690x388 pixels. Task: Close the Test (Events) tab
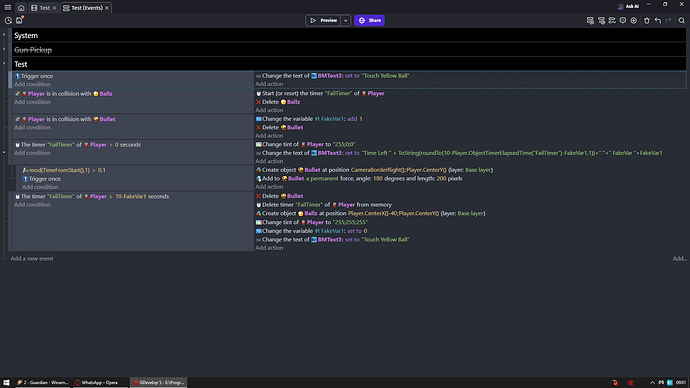(x=107, y=8)
